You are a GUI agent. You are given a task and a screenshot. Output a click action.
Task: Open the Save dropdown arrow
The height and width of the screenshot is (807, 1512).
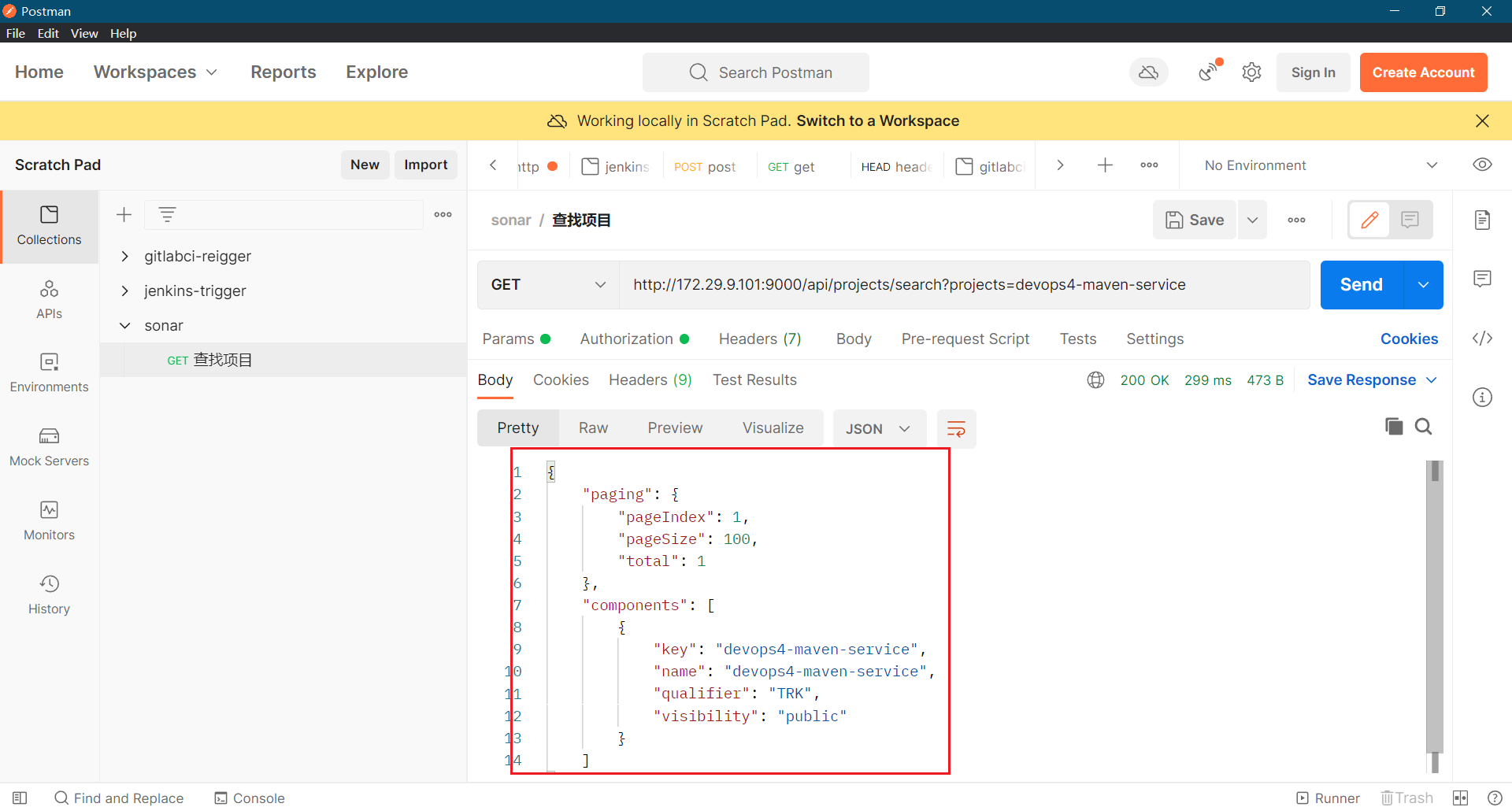pyautogui.click(x=1252, y=220)
